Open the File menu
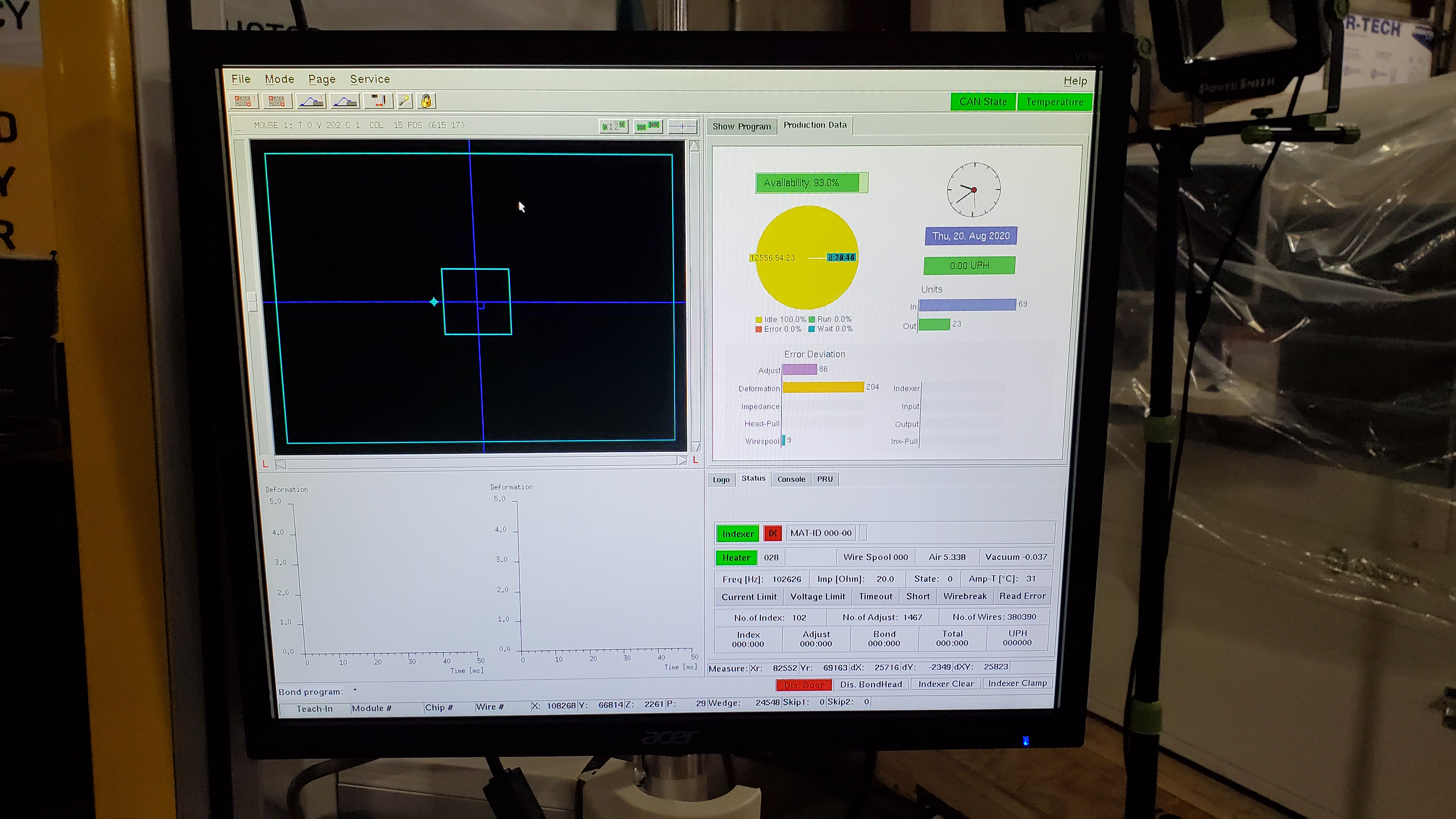The image size is (1456, 819). point(241,79)
